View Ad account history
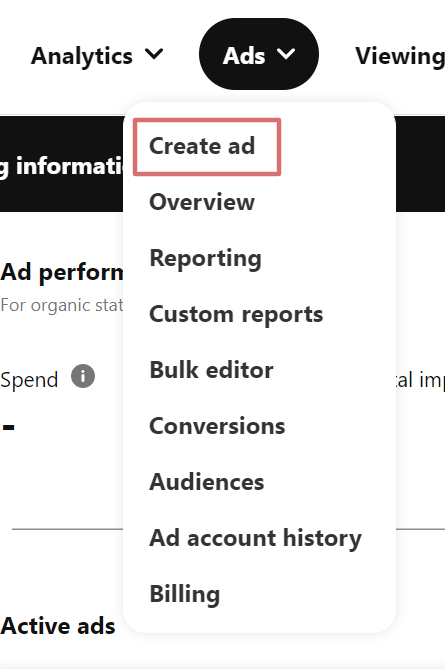 tap(255, 538)
